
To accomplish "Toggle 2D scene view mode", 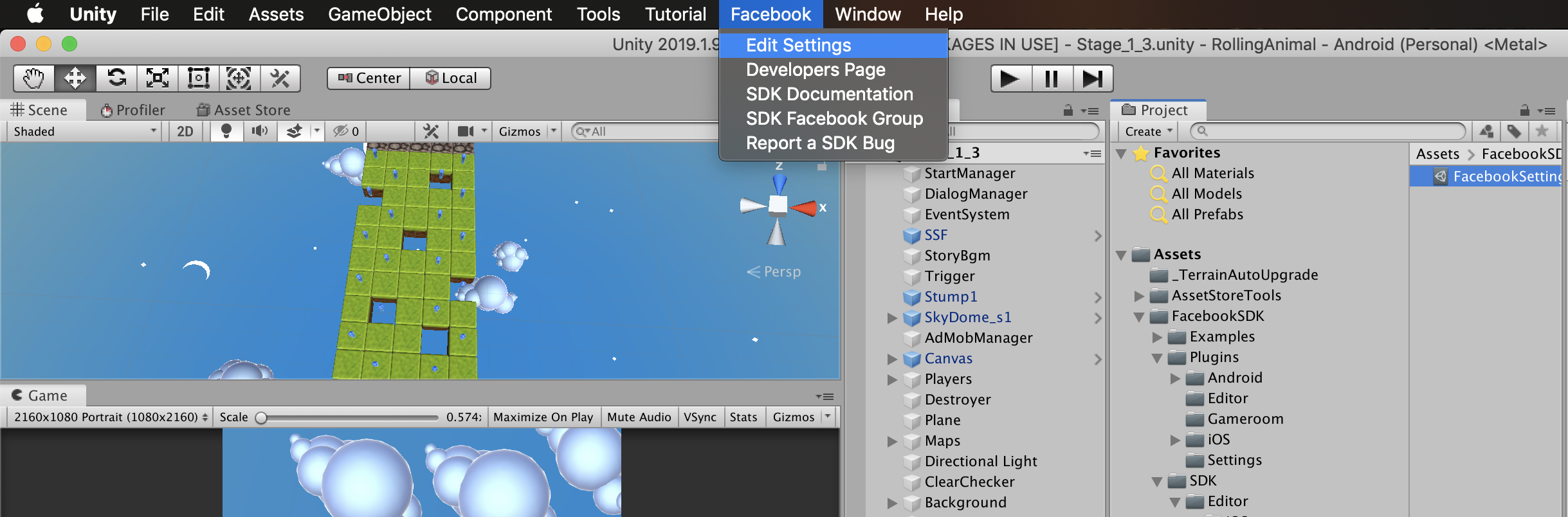I will pyautogui.click(x=185, y=131).
